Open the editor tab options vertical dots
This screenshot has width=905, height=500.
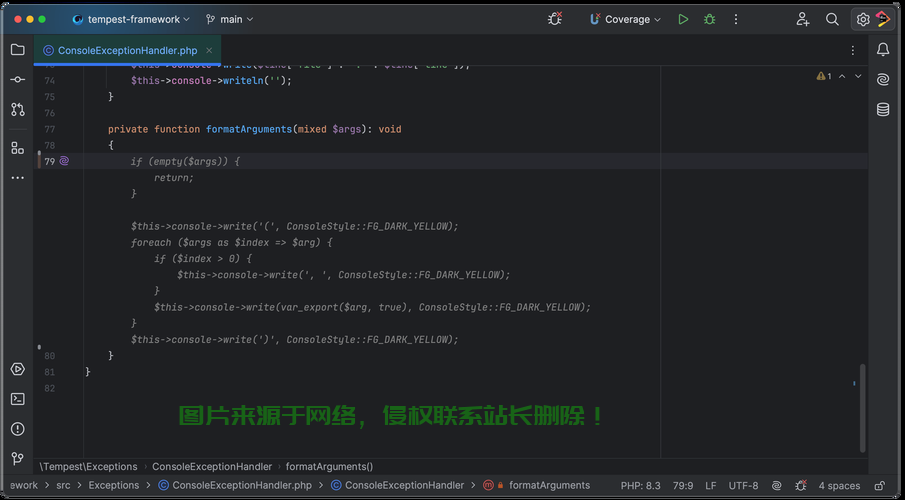852,50
